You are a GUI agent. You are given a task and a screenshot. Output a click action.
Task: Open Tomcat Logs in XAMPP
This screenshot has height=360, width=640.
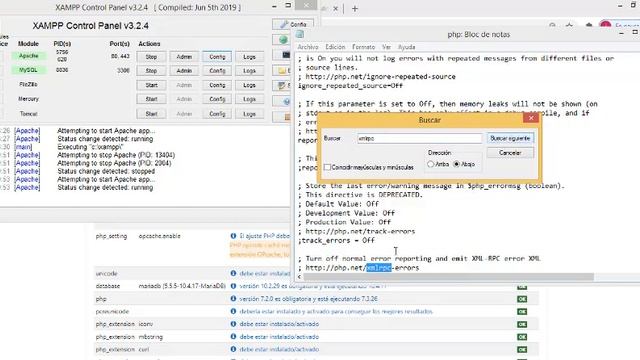(249, 114)
